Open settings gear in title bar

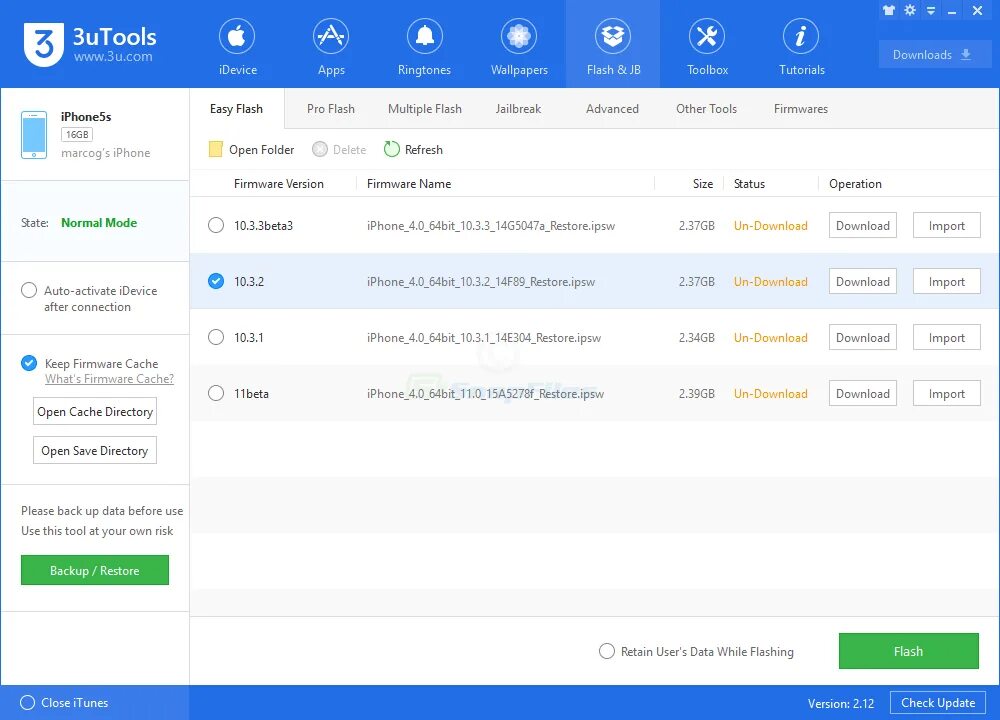910,10
